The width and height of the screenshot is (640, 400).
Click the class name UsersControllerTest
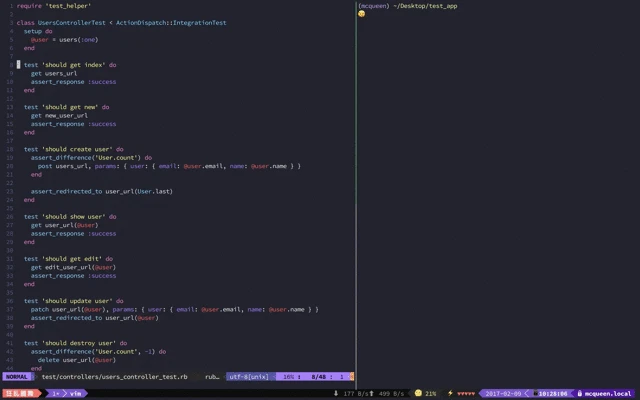71,23
